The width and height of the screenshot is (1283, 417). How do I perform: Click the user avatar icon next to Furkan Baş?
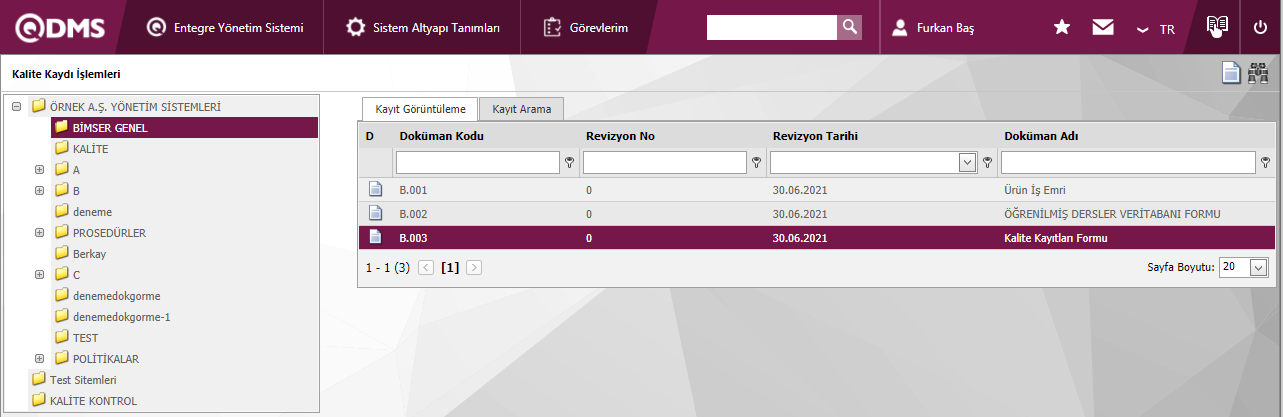900,28
